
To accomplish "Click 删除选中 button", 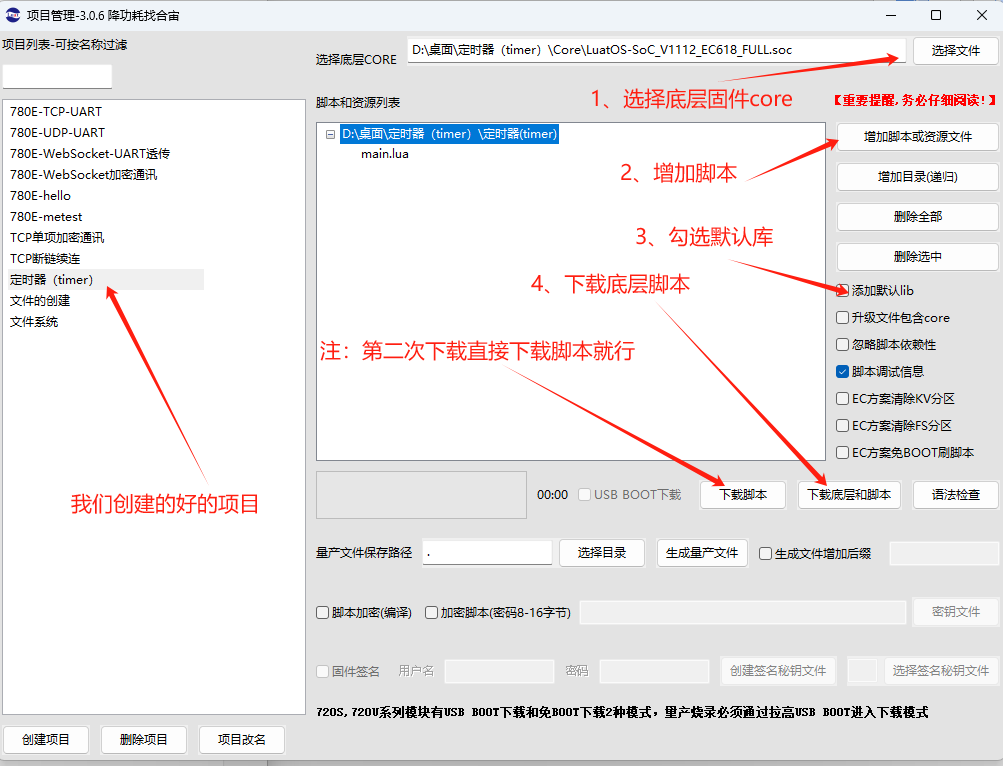I will tap(917, 257).
